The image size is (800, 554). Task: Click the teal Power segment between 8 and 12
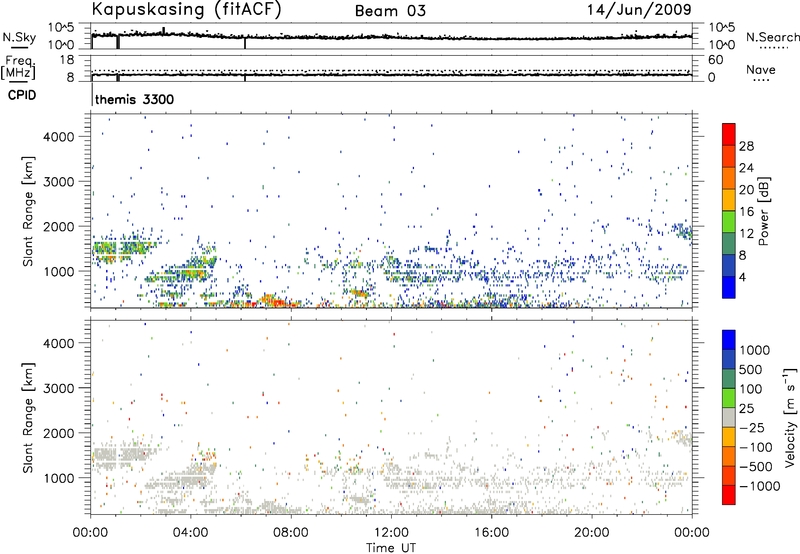coord(729,244)
